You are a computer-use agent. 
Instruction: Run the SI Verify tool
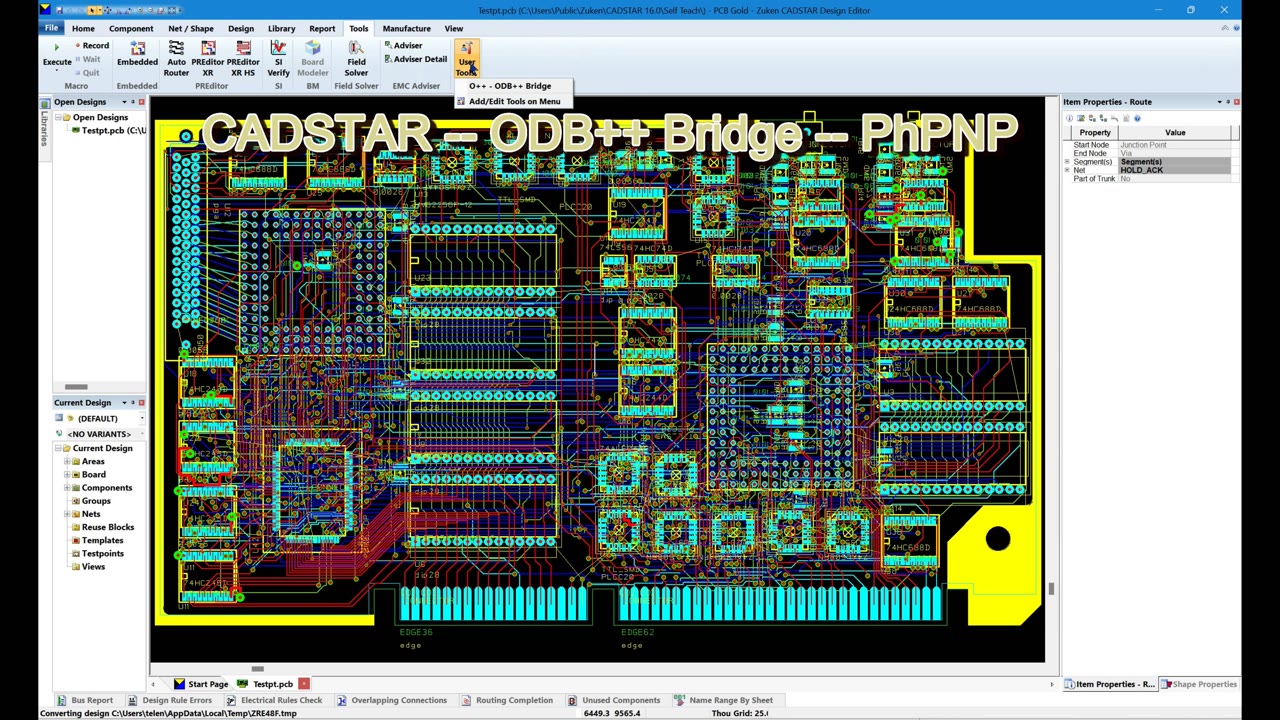tap(278, 59)
